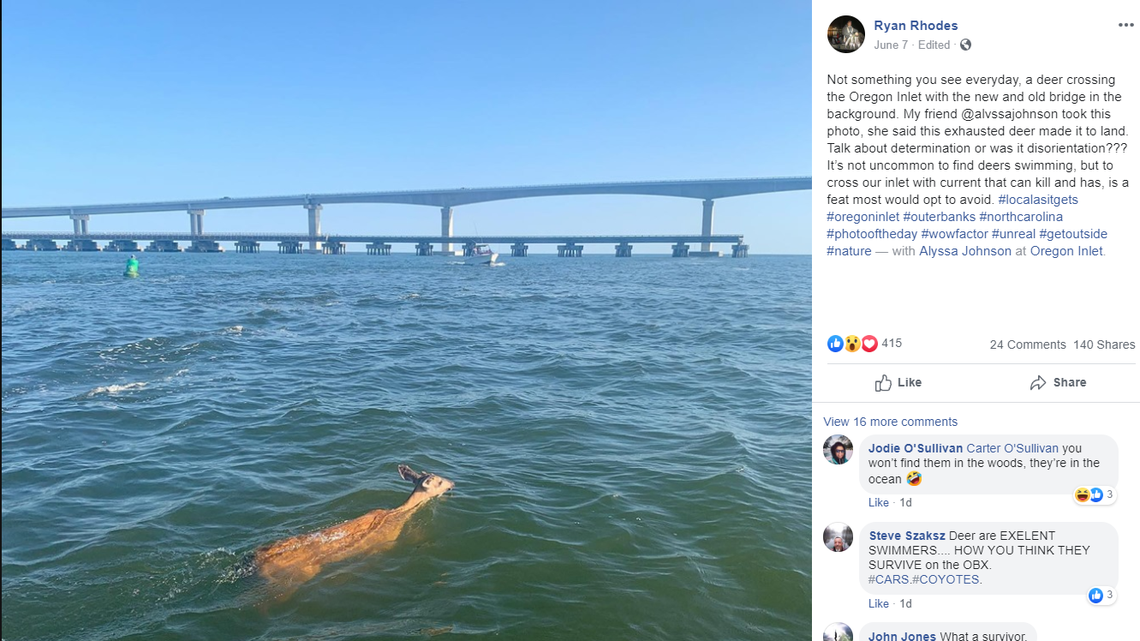This screenshot has width=1140, height=641.
Task: Click the Share arrow icon below the post
Action: click(x=1040, y=382)
